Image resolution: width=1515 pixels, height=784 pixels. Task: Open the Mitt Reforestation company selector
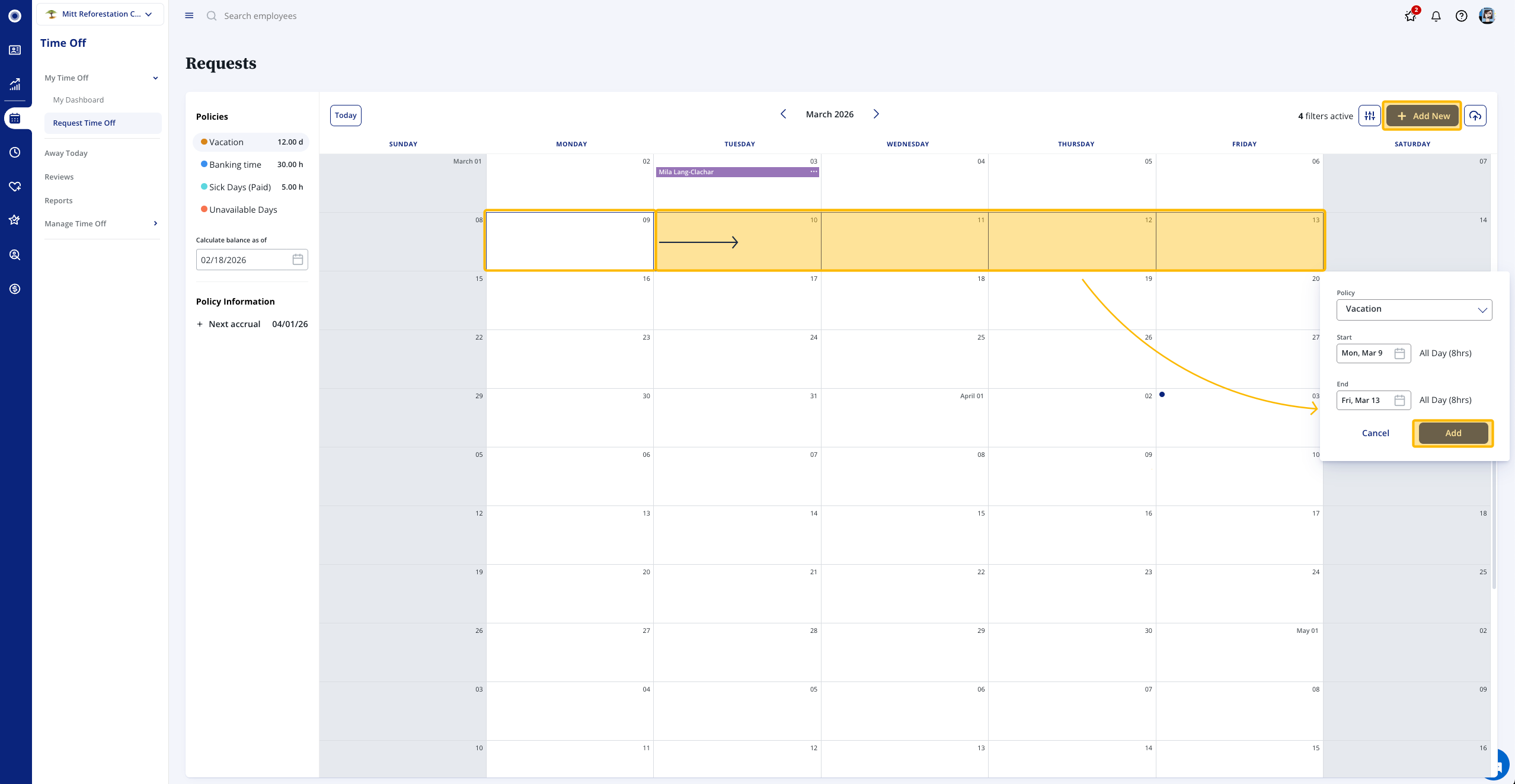point(100,14)
